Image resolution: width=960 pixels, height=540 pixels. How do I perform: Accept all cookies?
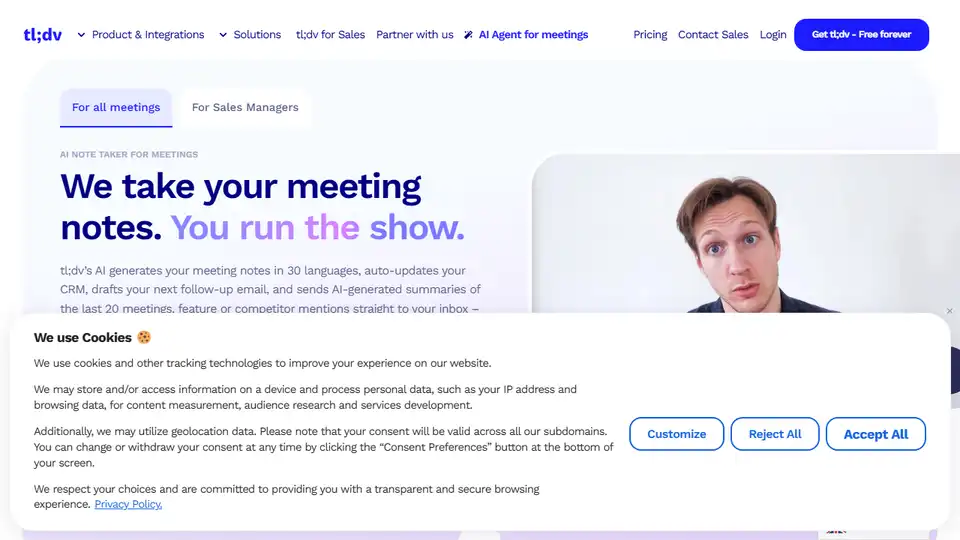coord(876,434)
